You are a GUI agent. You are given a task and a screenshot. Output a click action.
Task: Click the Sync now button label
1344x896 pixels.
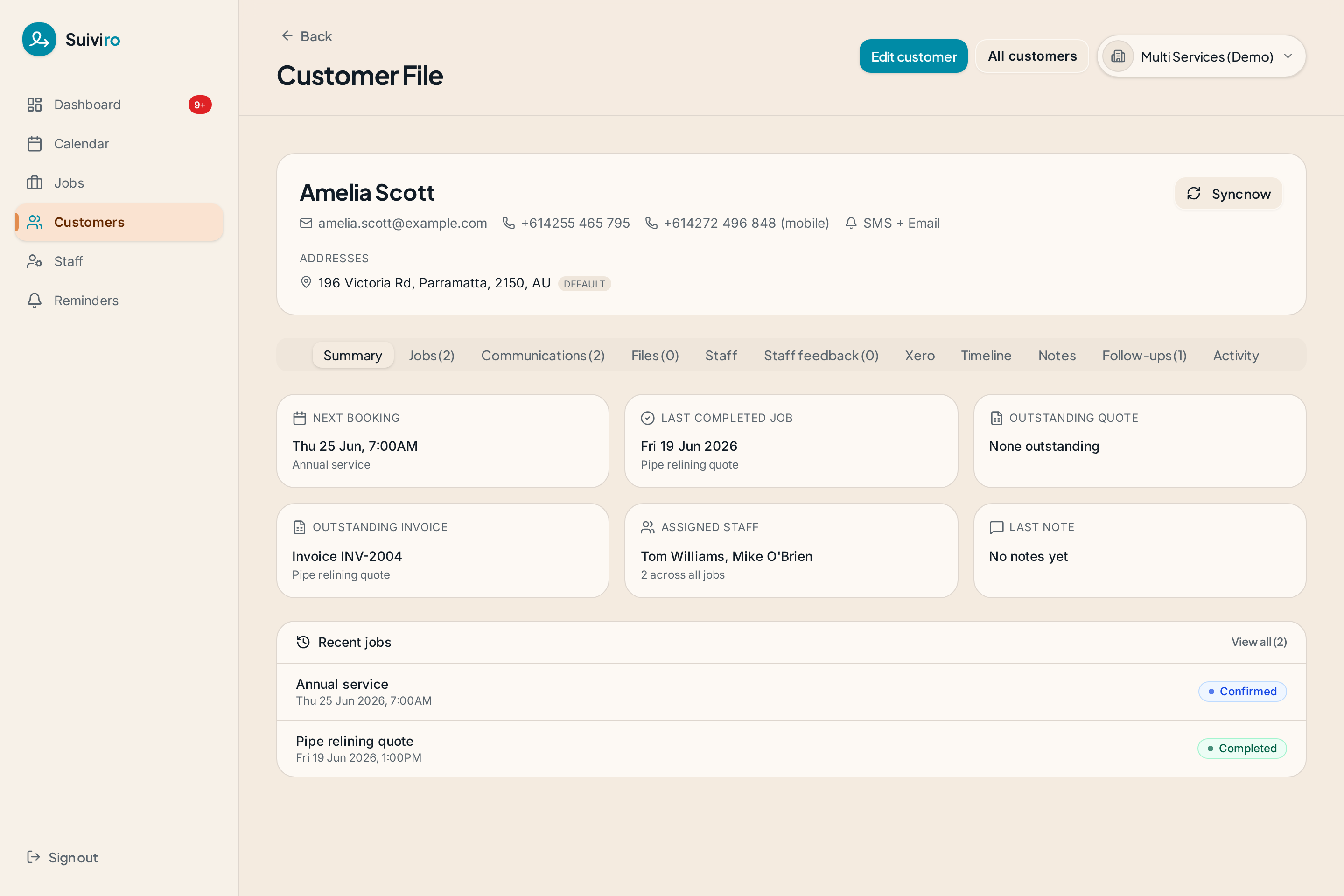[1241, 194]
